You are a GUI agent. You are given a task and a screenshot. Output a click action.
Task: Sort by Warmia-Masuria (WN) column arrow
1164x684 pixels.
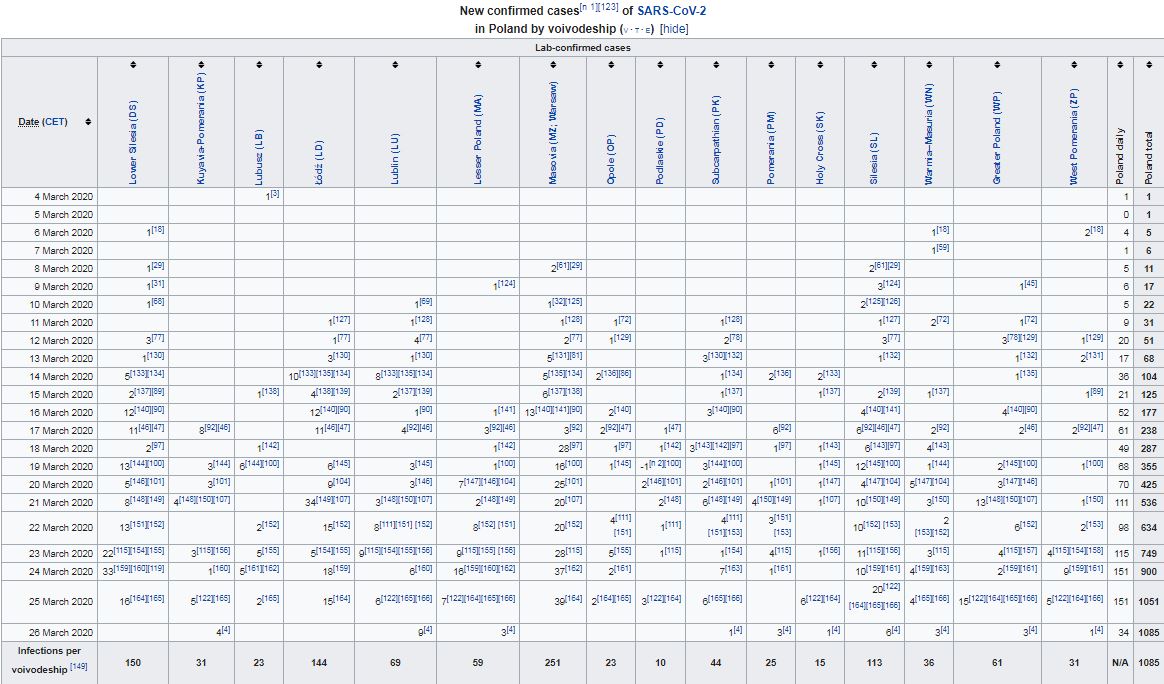pyautogui.click(x=929, y=65)
